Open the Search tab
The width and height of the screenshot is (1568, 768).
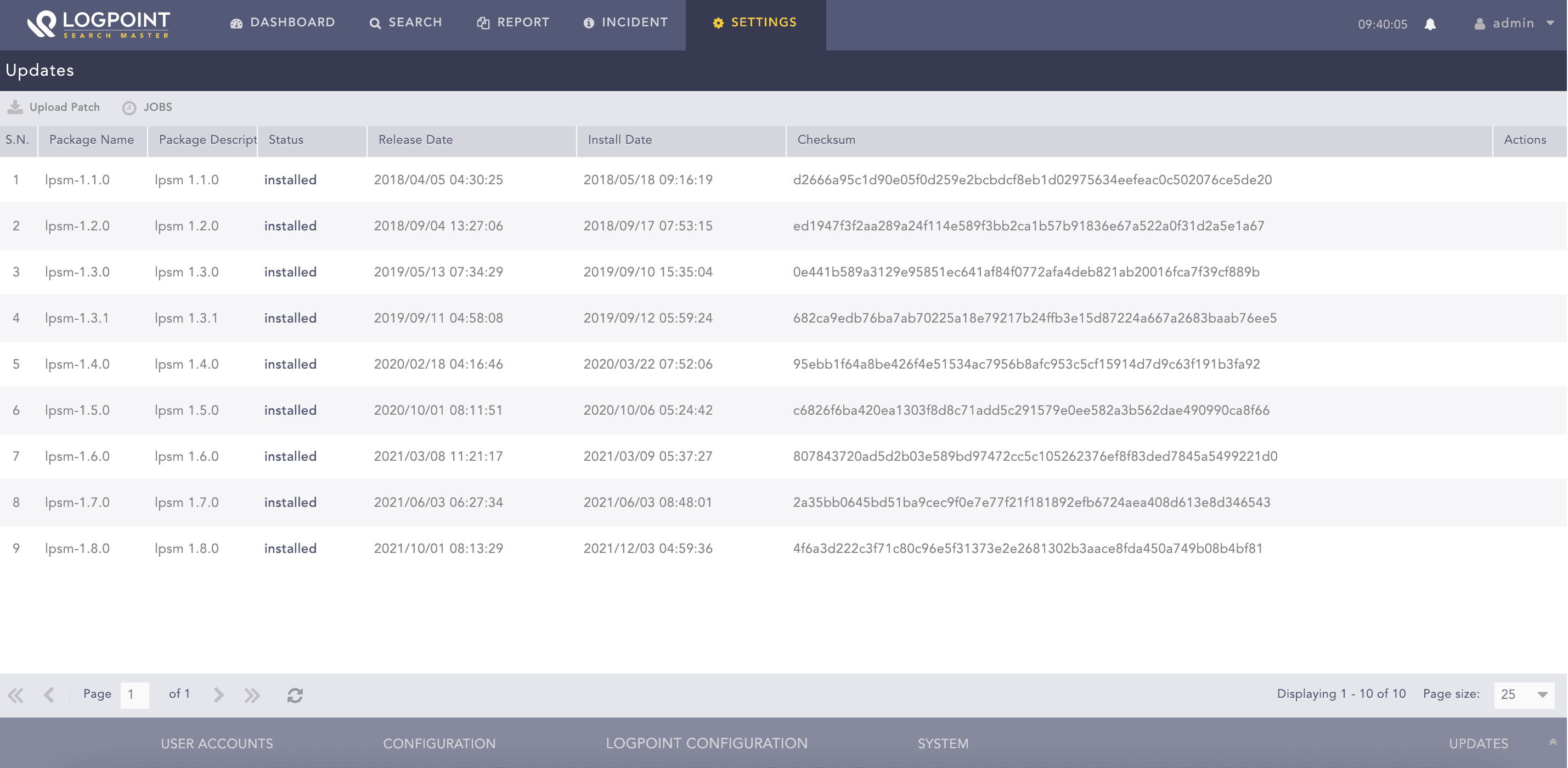[x=406, y=22]
